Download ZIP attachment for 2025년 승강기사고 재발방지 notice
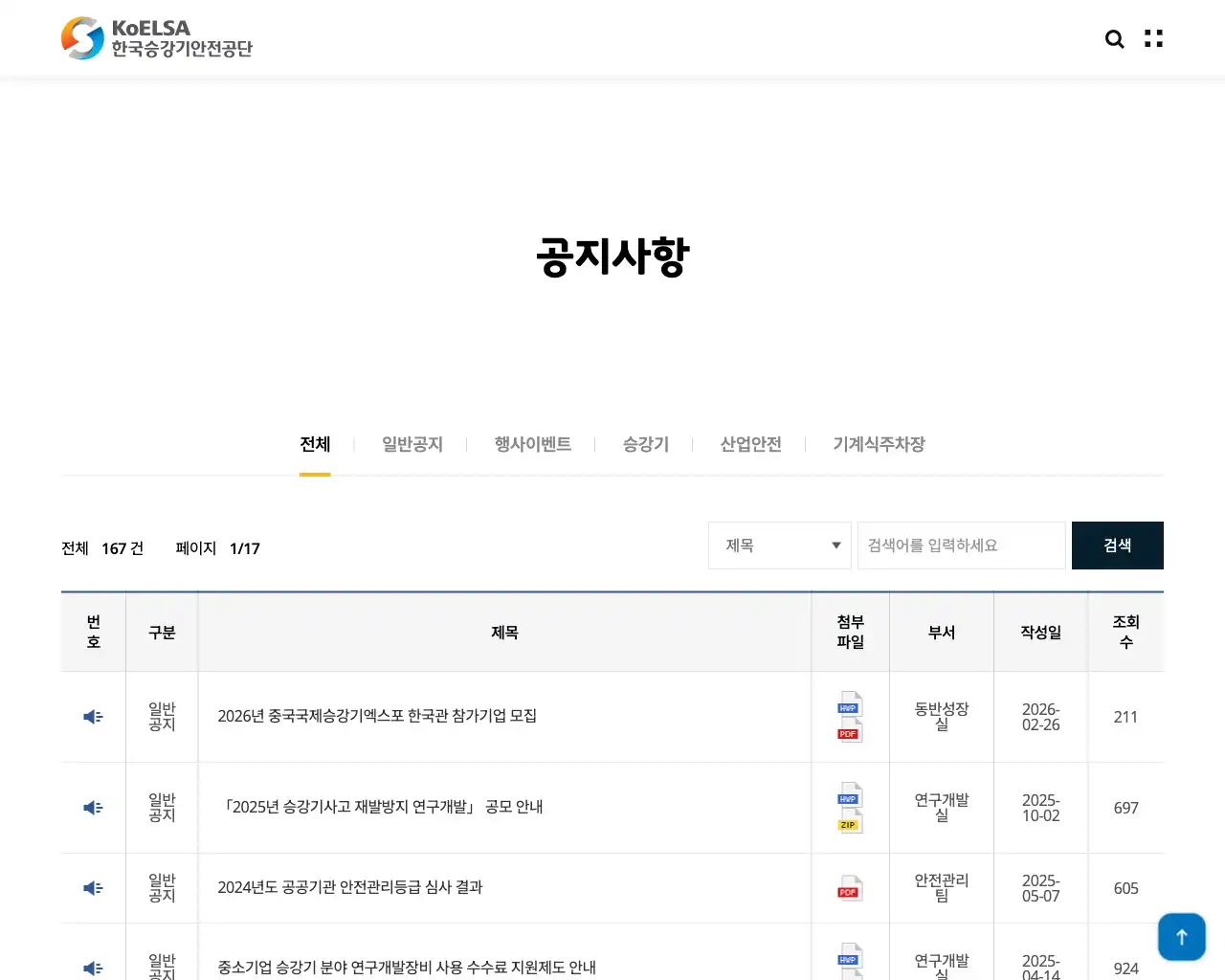 [849, 823]
